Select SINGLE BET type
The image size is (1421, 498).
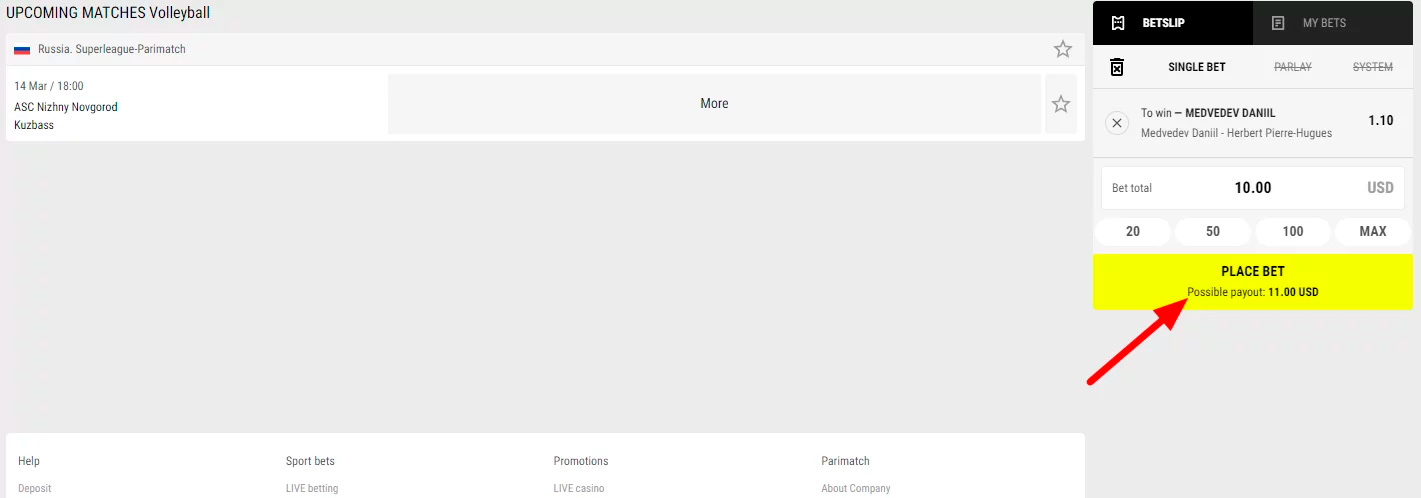coord(1197,67)
